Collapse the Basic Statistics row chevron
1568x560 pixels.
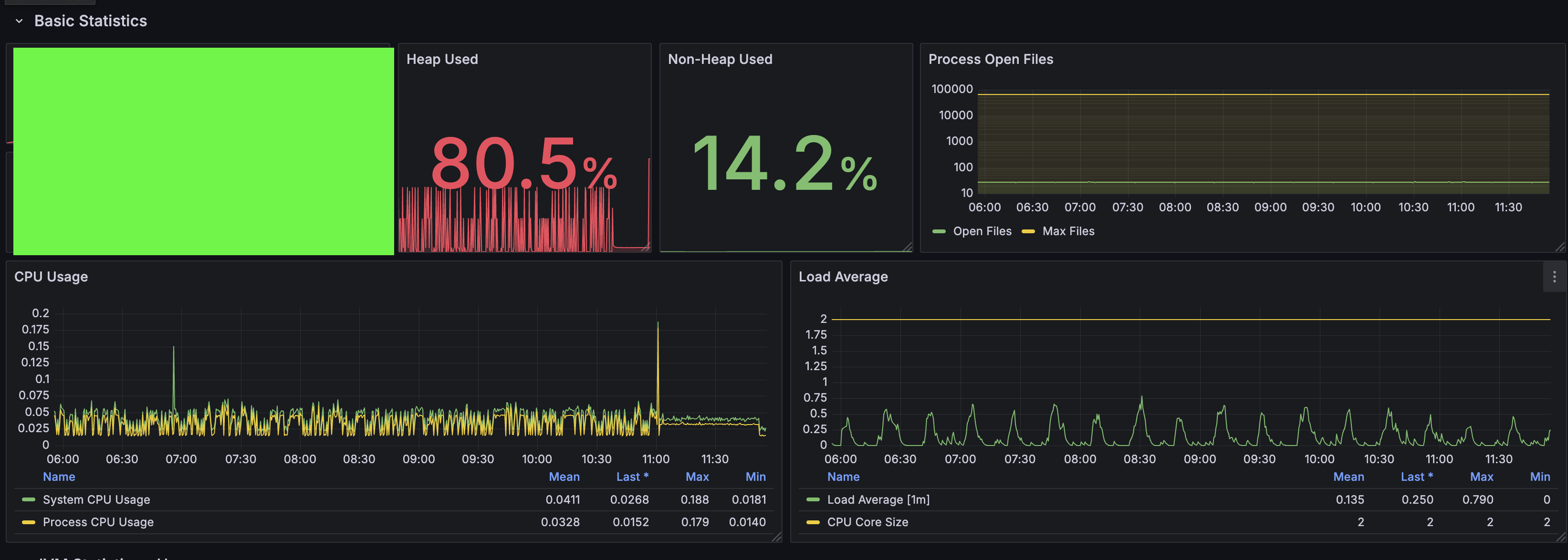(x=19, y=21)
